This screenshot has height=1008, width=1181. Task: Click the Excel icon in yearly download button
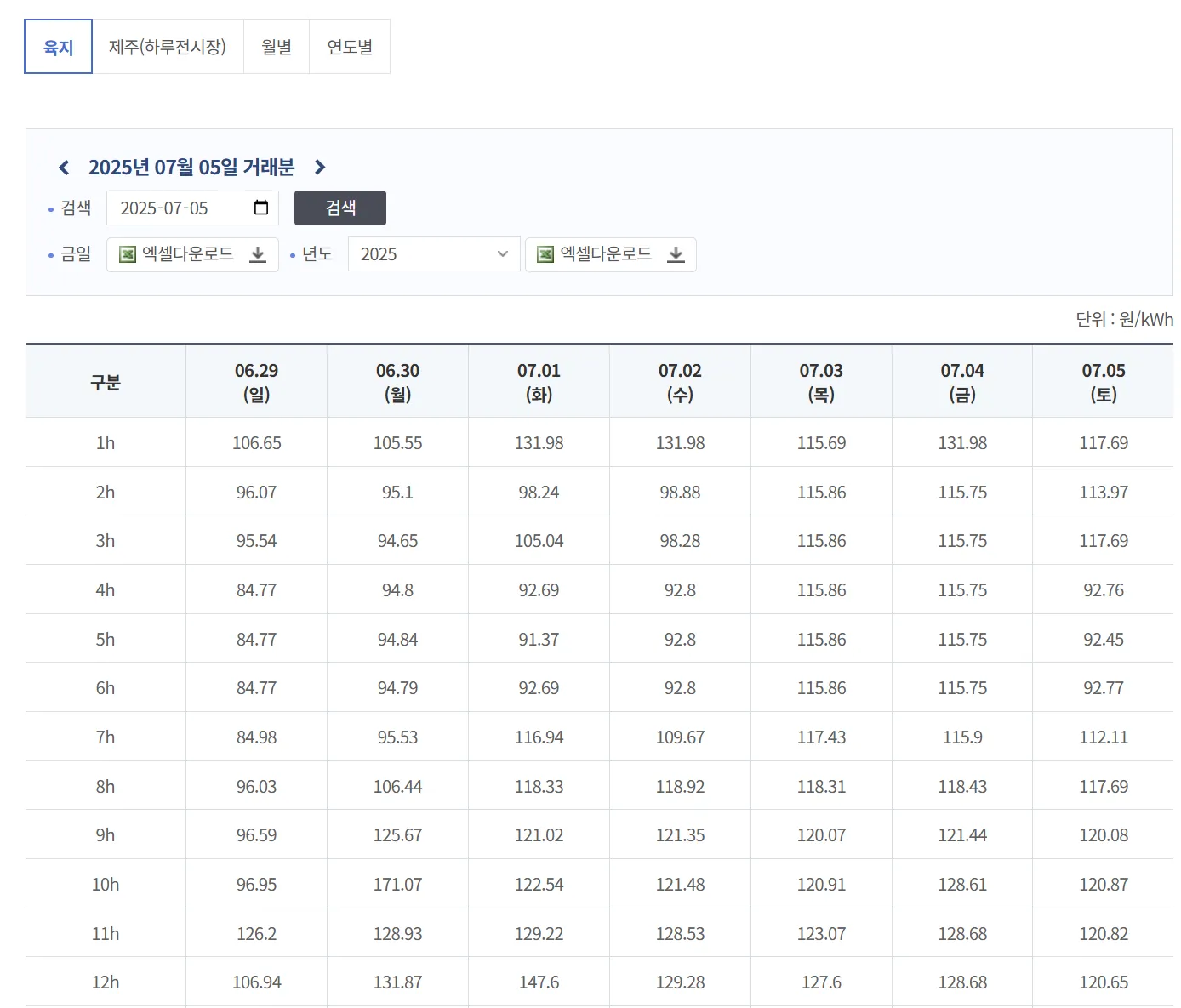click(545, 254)
